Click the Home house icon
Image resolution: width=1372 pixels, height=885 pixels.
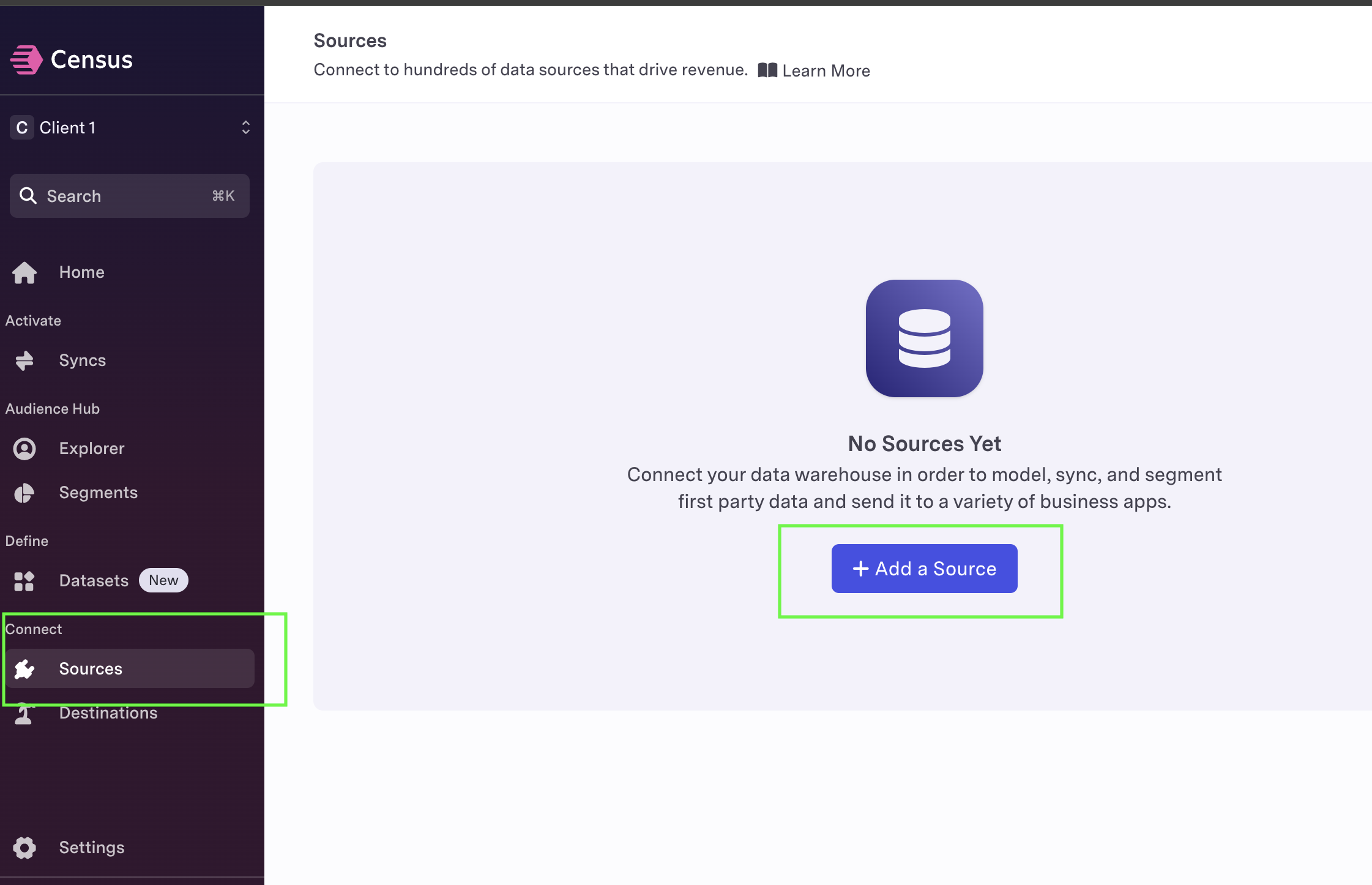pyautogui.click(x=24, y=272)
